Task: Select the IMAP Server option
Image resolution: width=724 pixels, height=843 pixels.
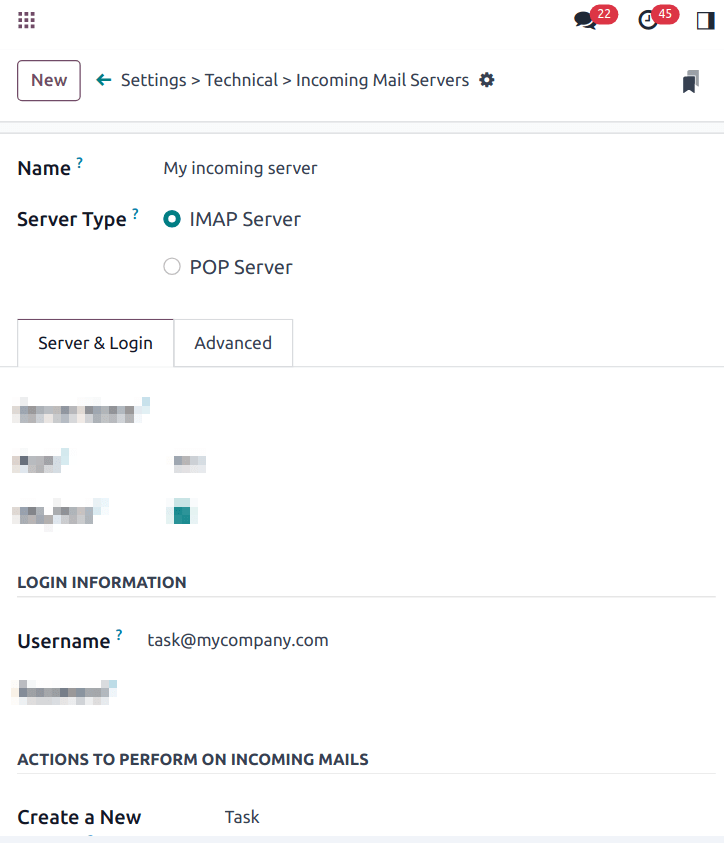Action: 171,218
